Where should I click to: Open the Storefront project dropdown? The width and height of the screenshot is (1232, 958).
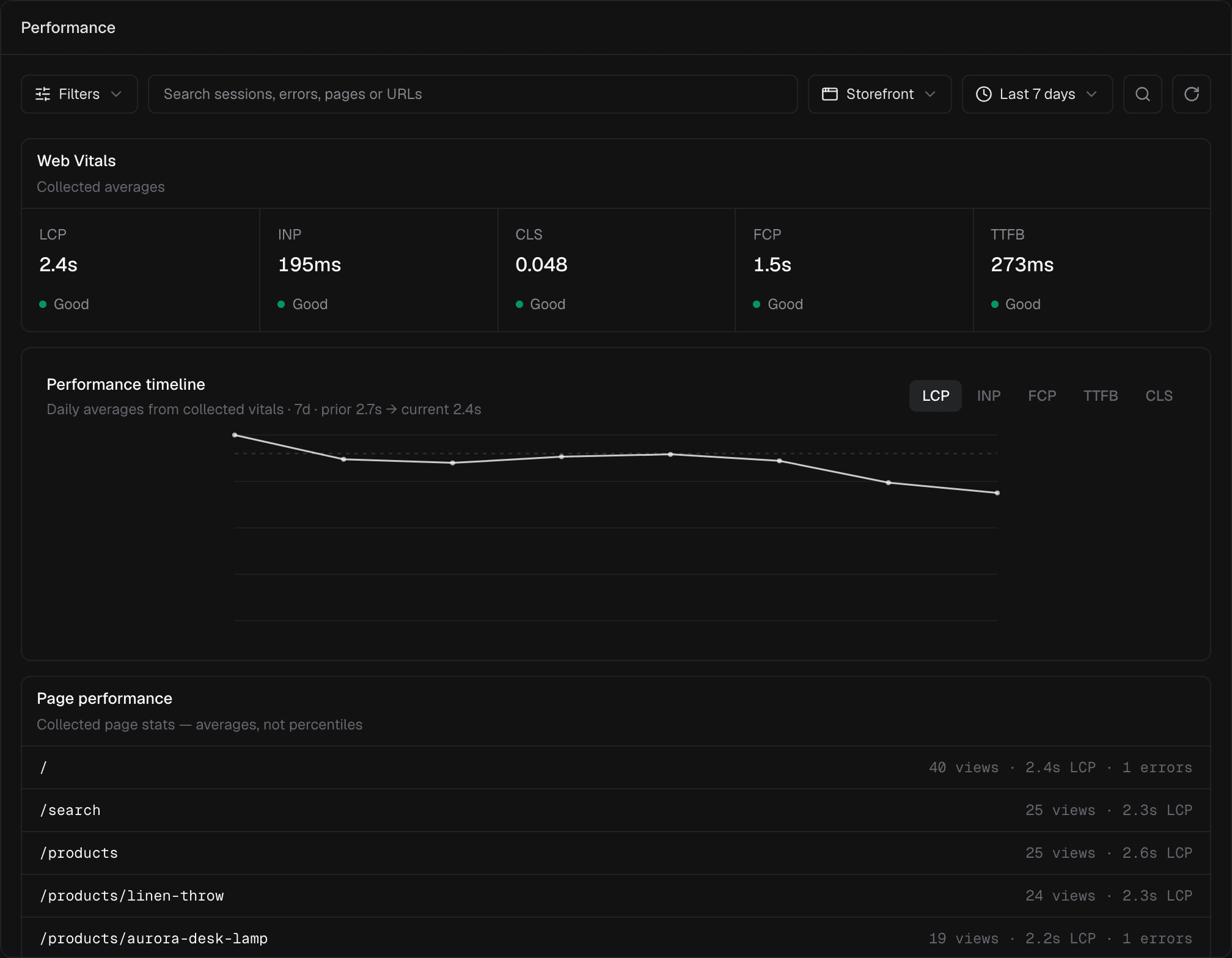pyautogui.click(x=879, y=94)
